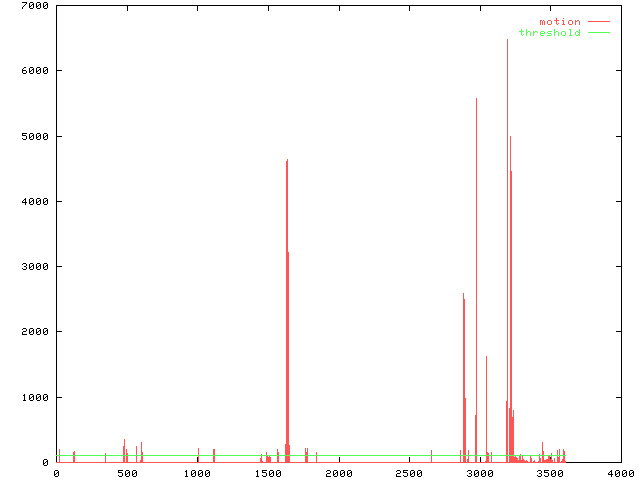Click the 4000 x-axis tick label

coord(620,473)
